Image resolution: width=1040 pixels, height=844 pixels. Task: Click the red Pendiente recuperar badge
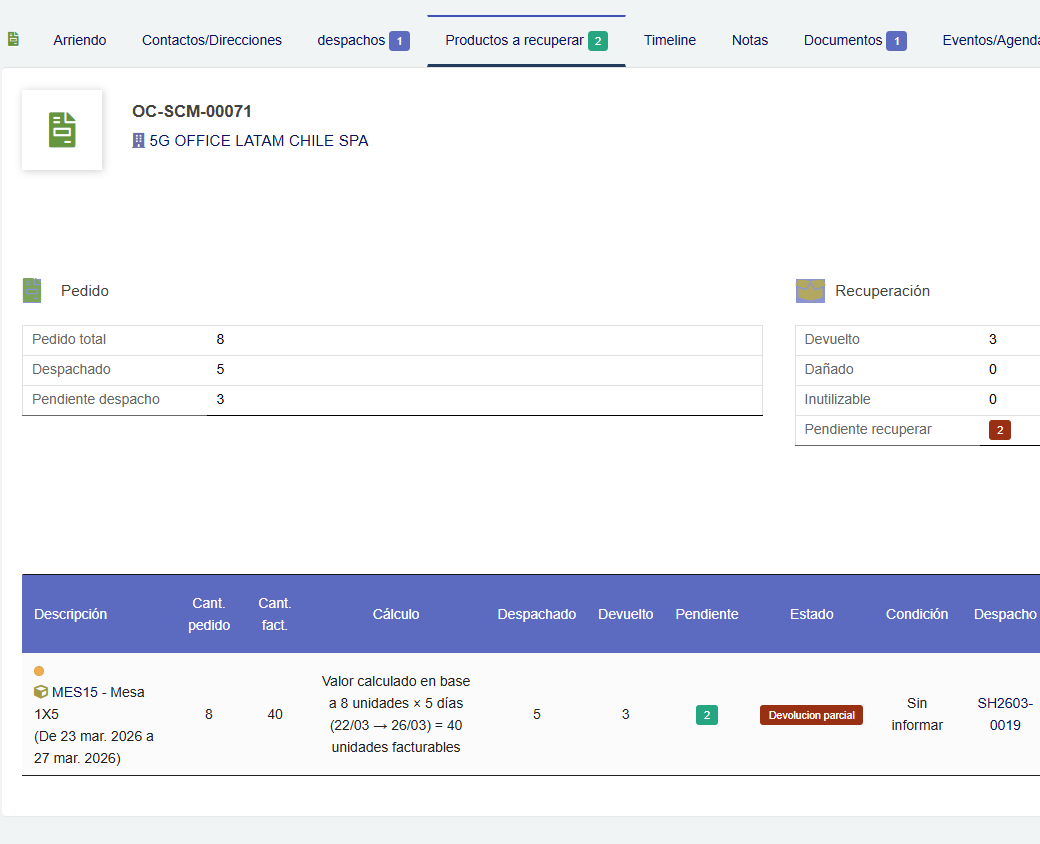click(x=999, y=430)
